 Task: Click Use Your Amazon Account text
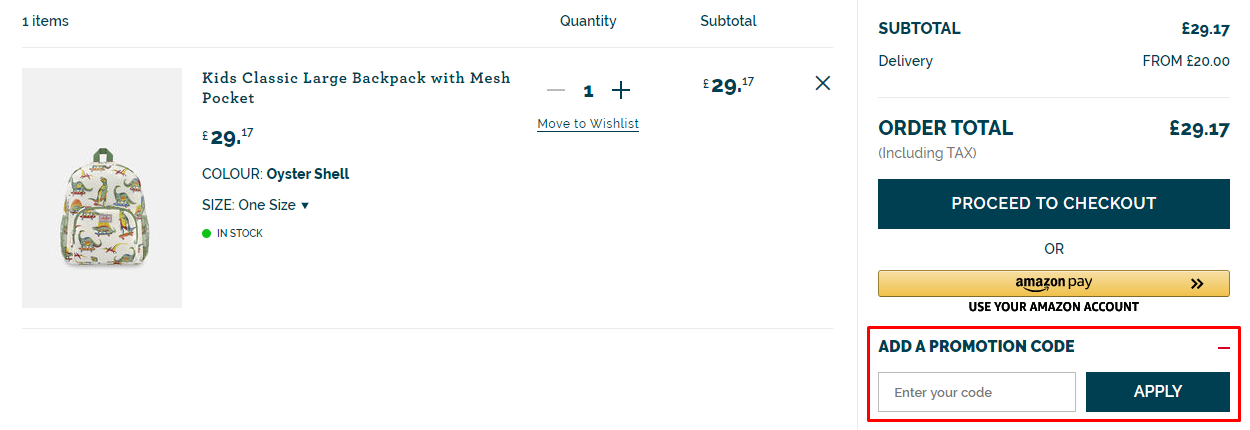[1054, 307]
